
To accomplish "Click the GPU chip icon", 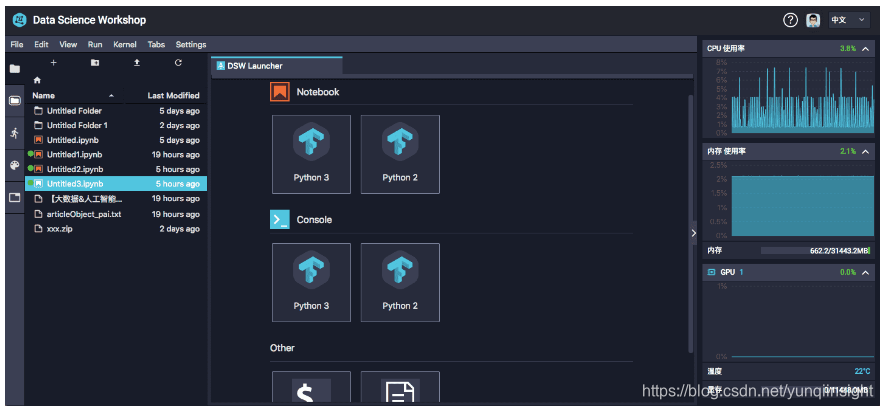I will [711, 272].
